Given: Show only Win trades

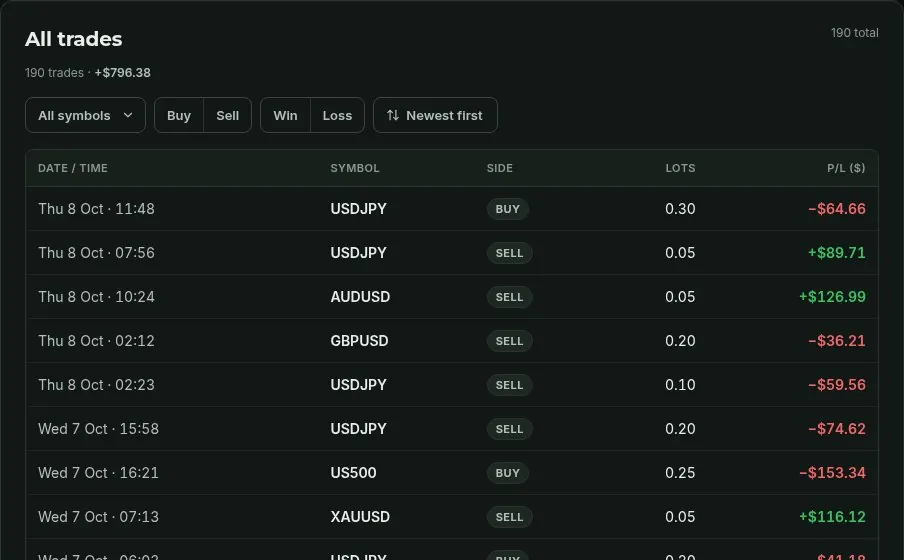Looking at the screenshot, I should point(285,115).
